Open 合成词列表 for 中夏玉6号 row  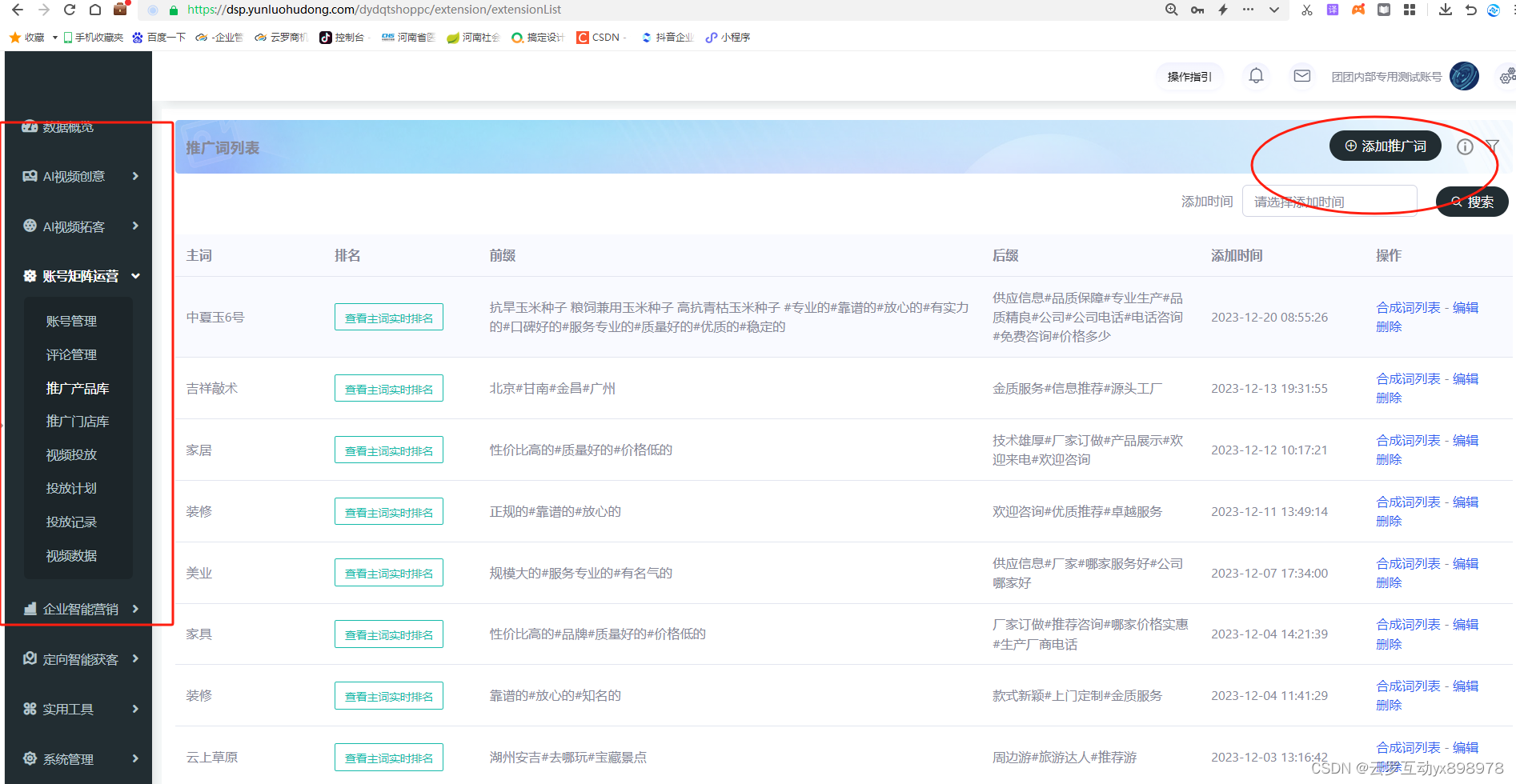[1409, 307]
